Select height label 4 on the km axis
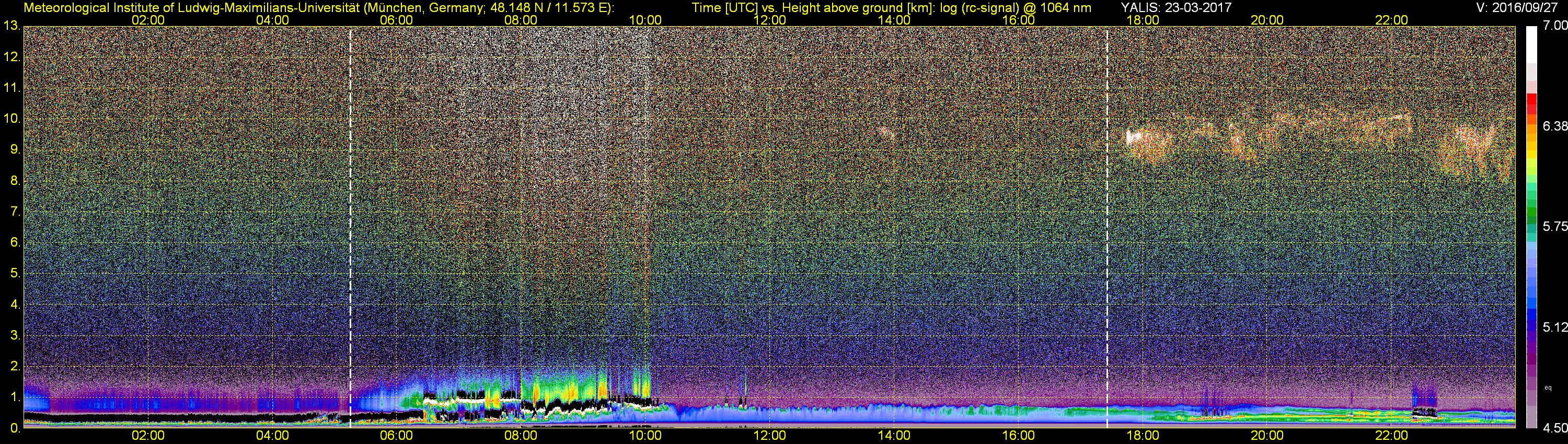 coord(15,304)
